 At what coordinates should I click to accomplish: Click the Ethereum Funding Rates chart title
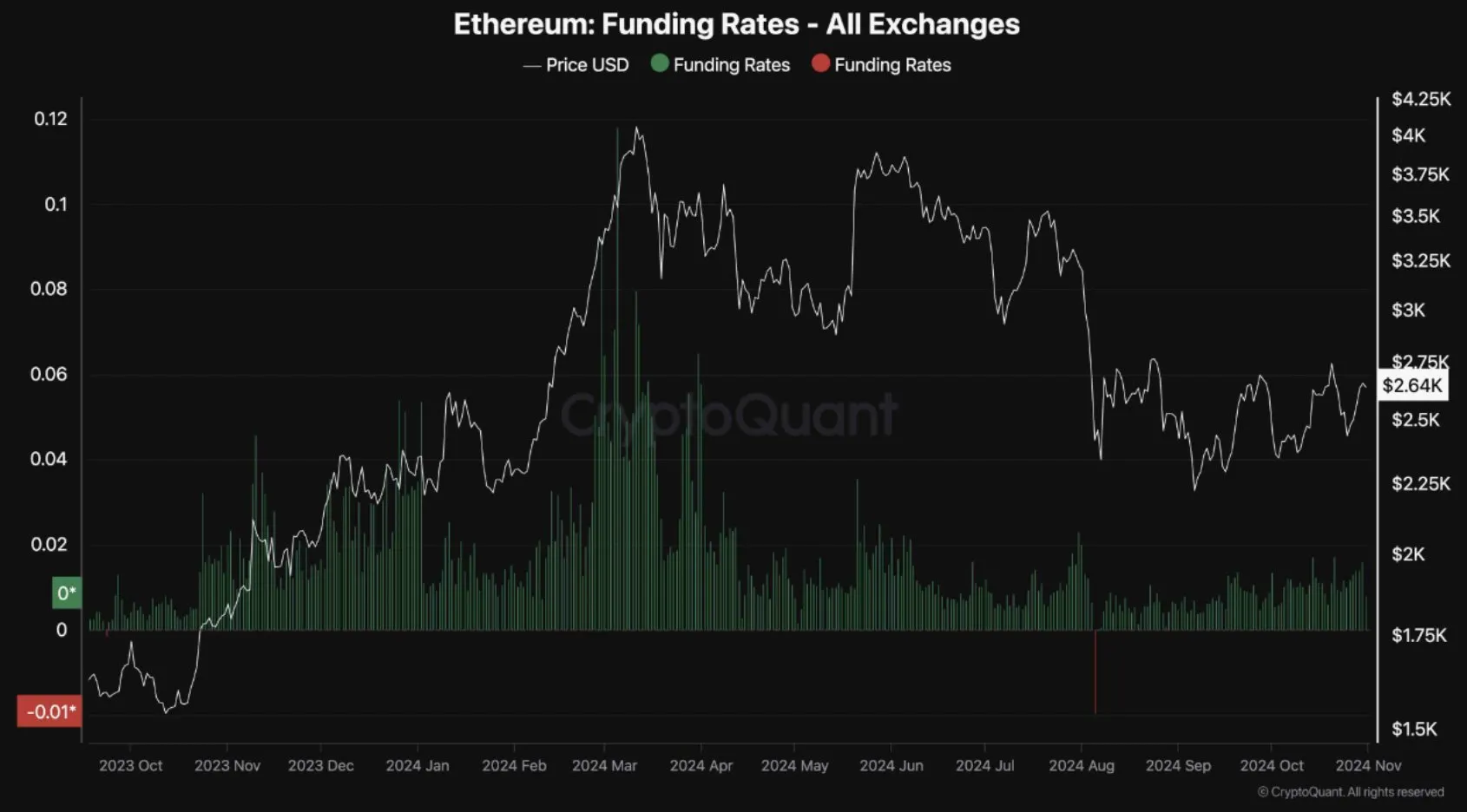[x=736, y=24]
